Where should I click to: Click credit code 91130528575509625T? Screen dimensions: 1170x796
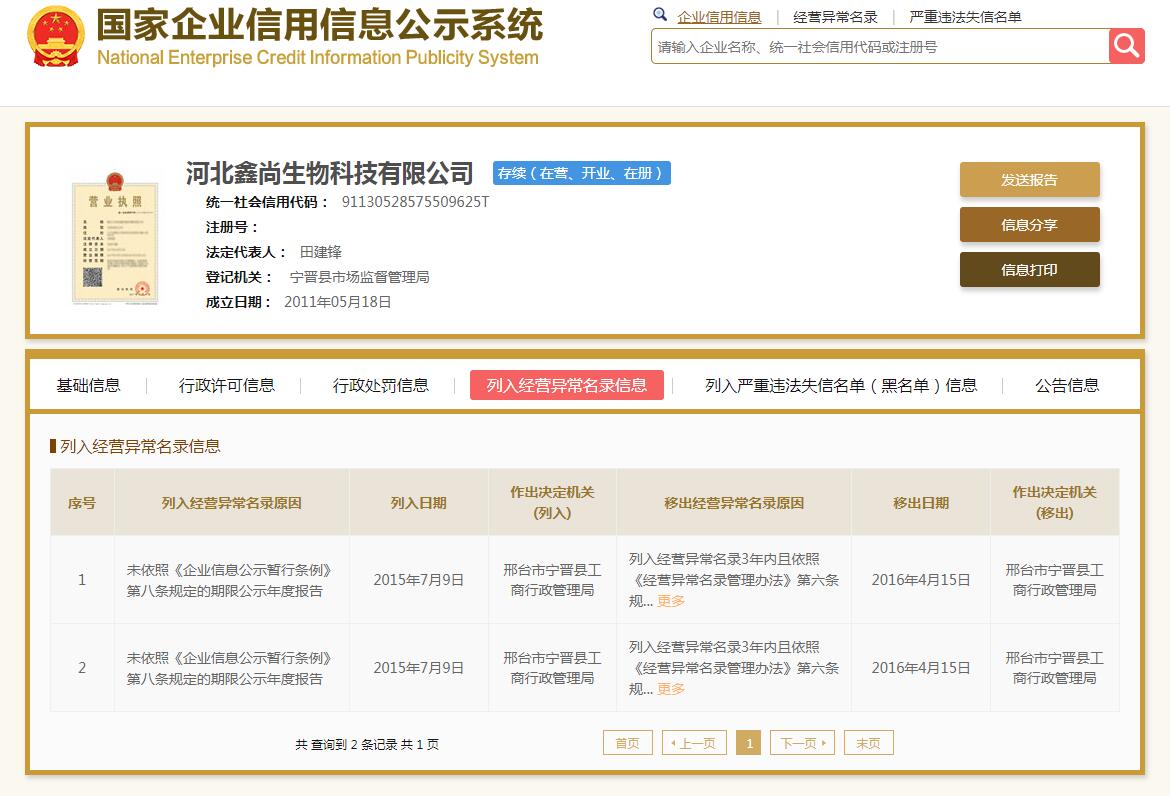(416, 202)
